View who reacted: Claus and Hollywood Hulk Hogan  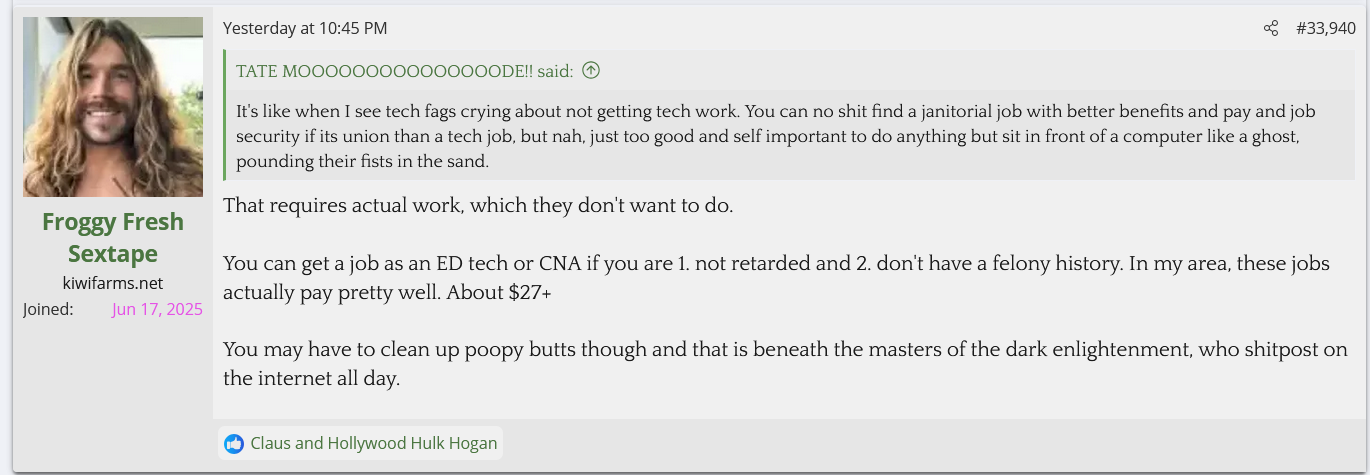point(373,443)
